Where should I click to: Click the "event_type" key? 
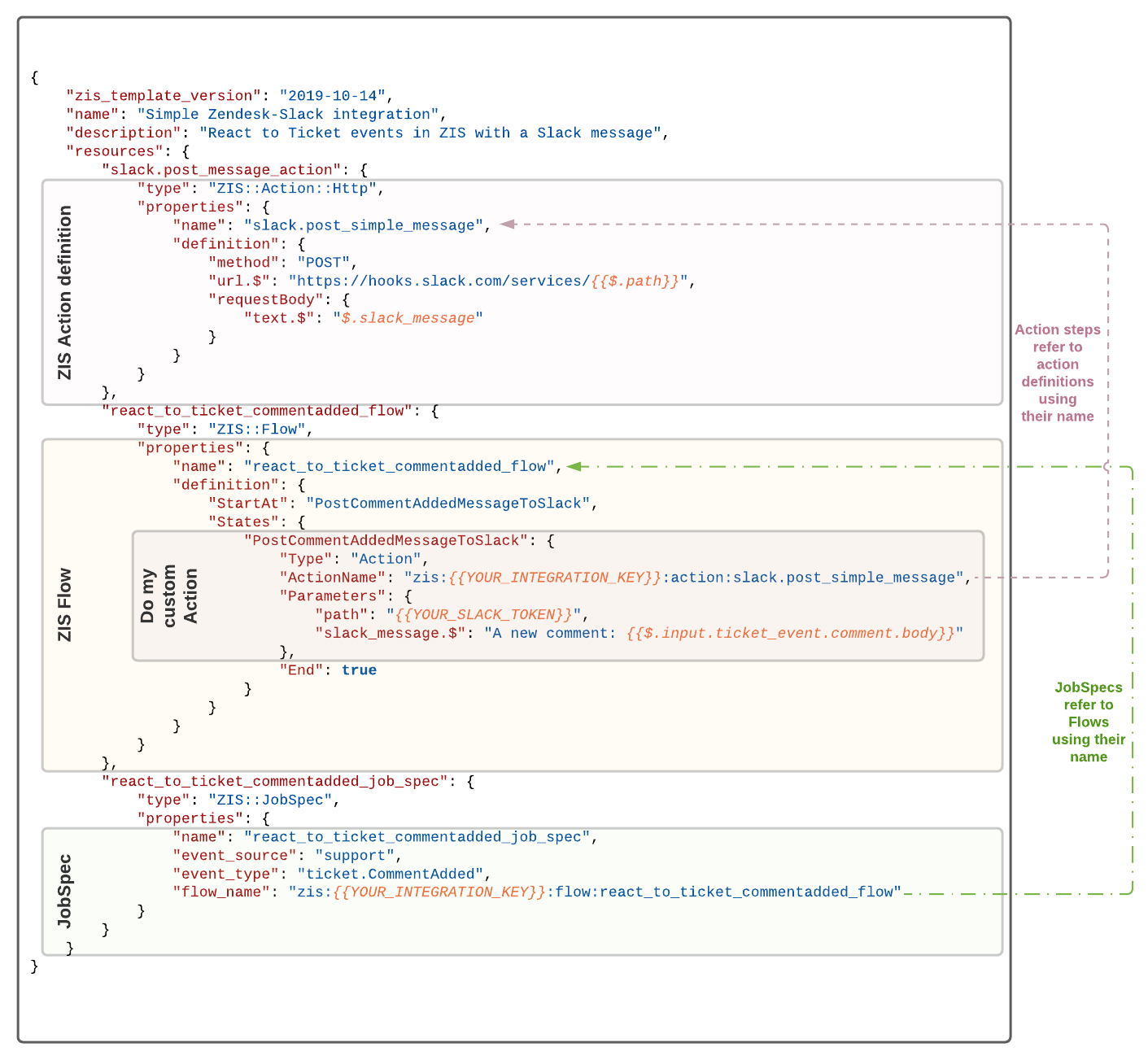(x=225, y=875)
